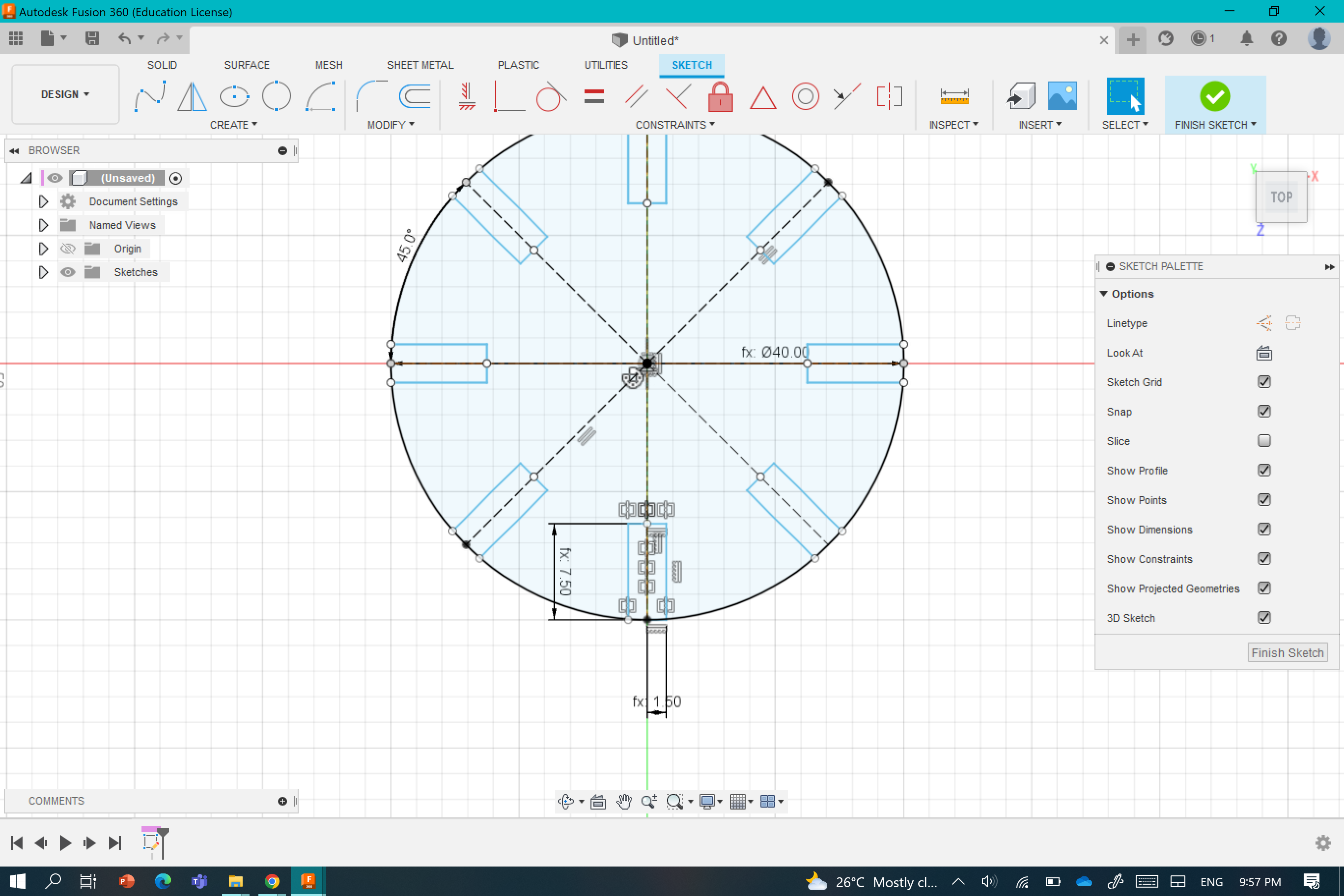Disable Show Constraints checkbox
The image size is (1344, 896).
click(x=1263, y=559)
